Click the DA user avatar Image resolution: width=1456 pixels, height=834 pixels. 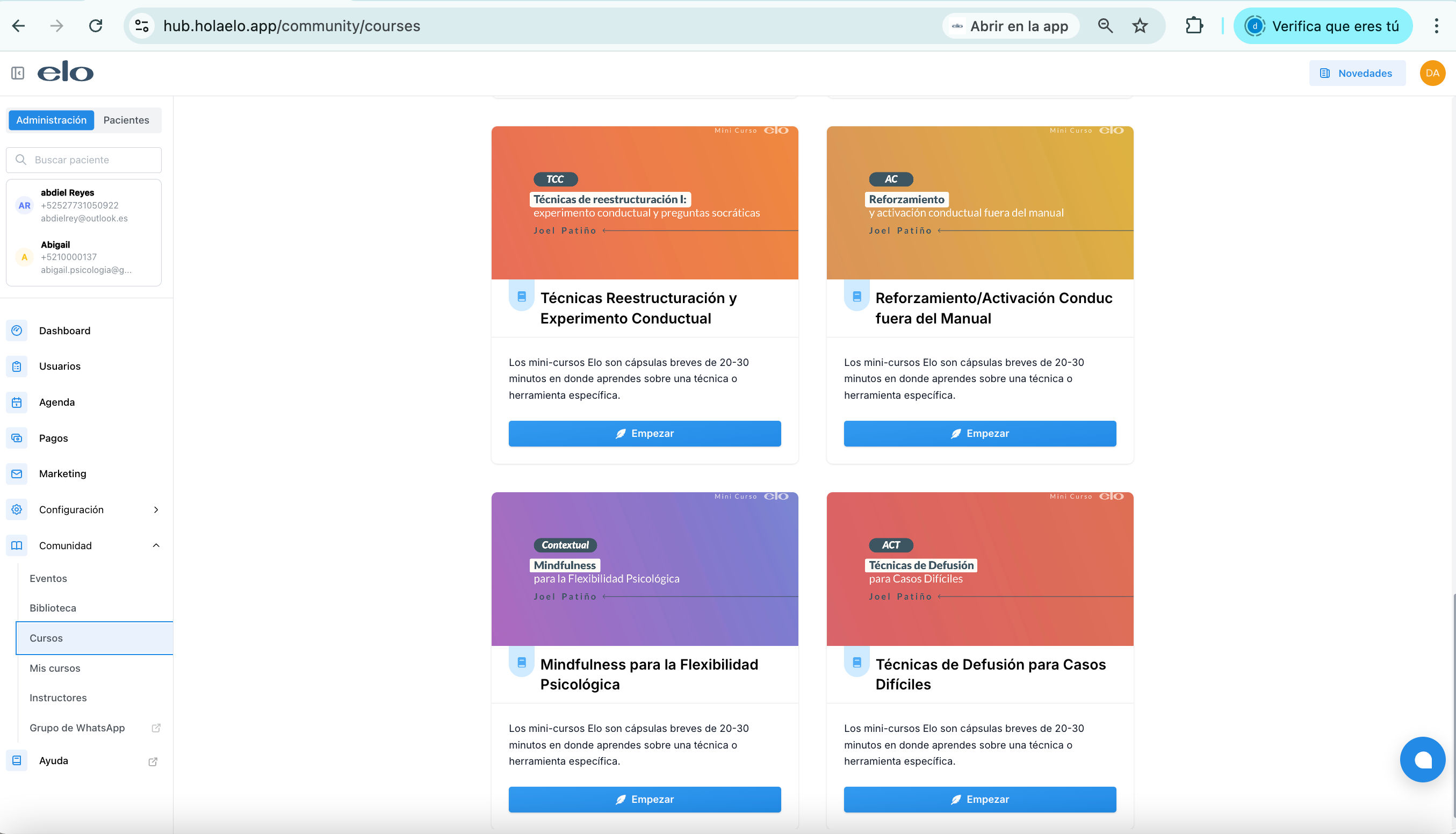coord(1432,73)
